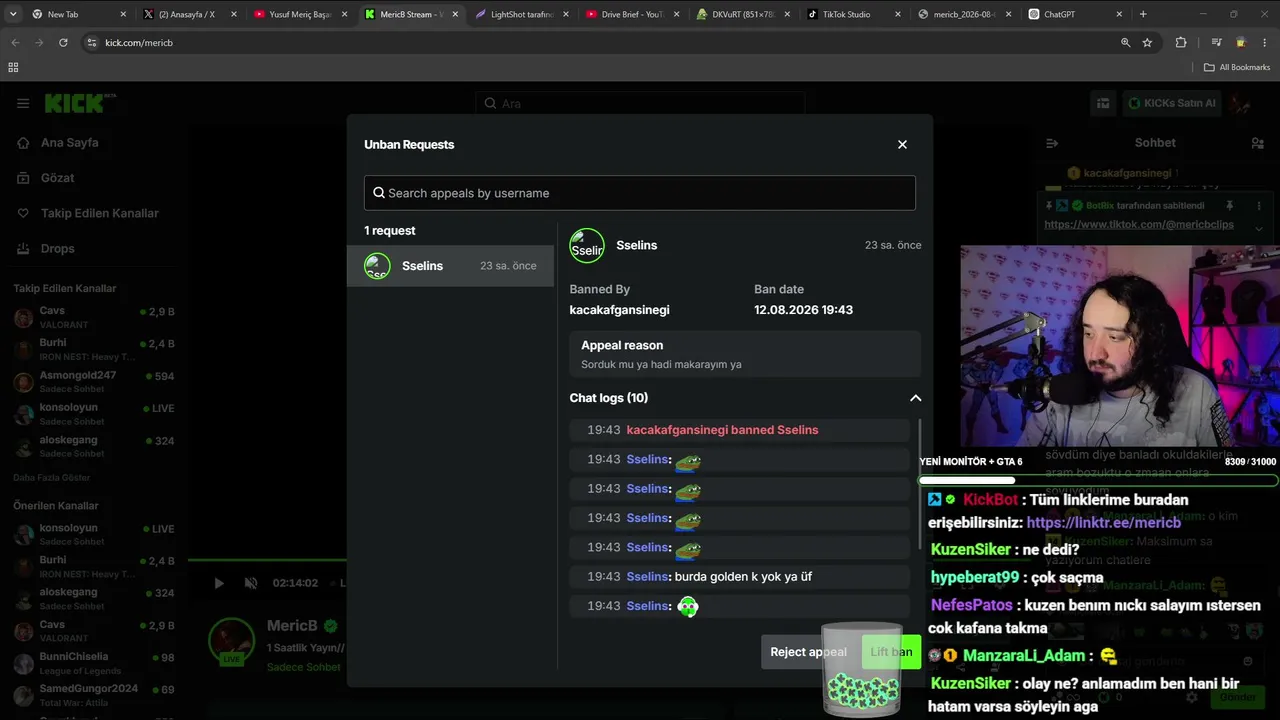The image size is (1280, 720).
Task: Open the tab search dropdown
Action: click(x=13, y=14)
